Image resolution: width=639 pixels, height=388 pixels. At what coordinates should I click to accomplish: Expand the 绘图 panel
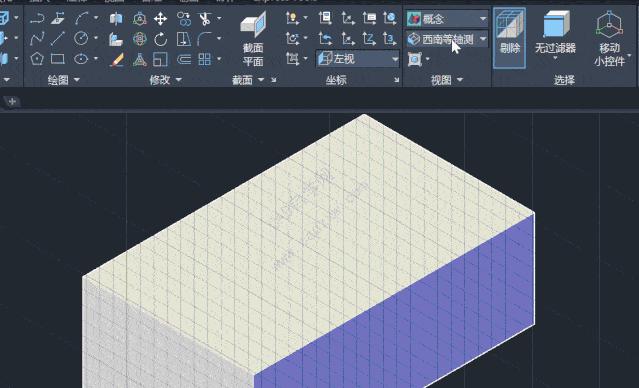pyautogui.click(x=64, y=80)
